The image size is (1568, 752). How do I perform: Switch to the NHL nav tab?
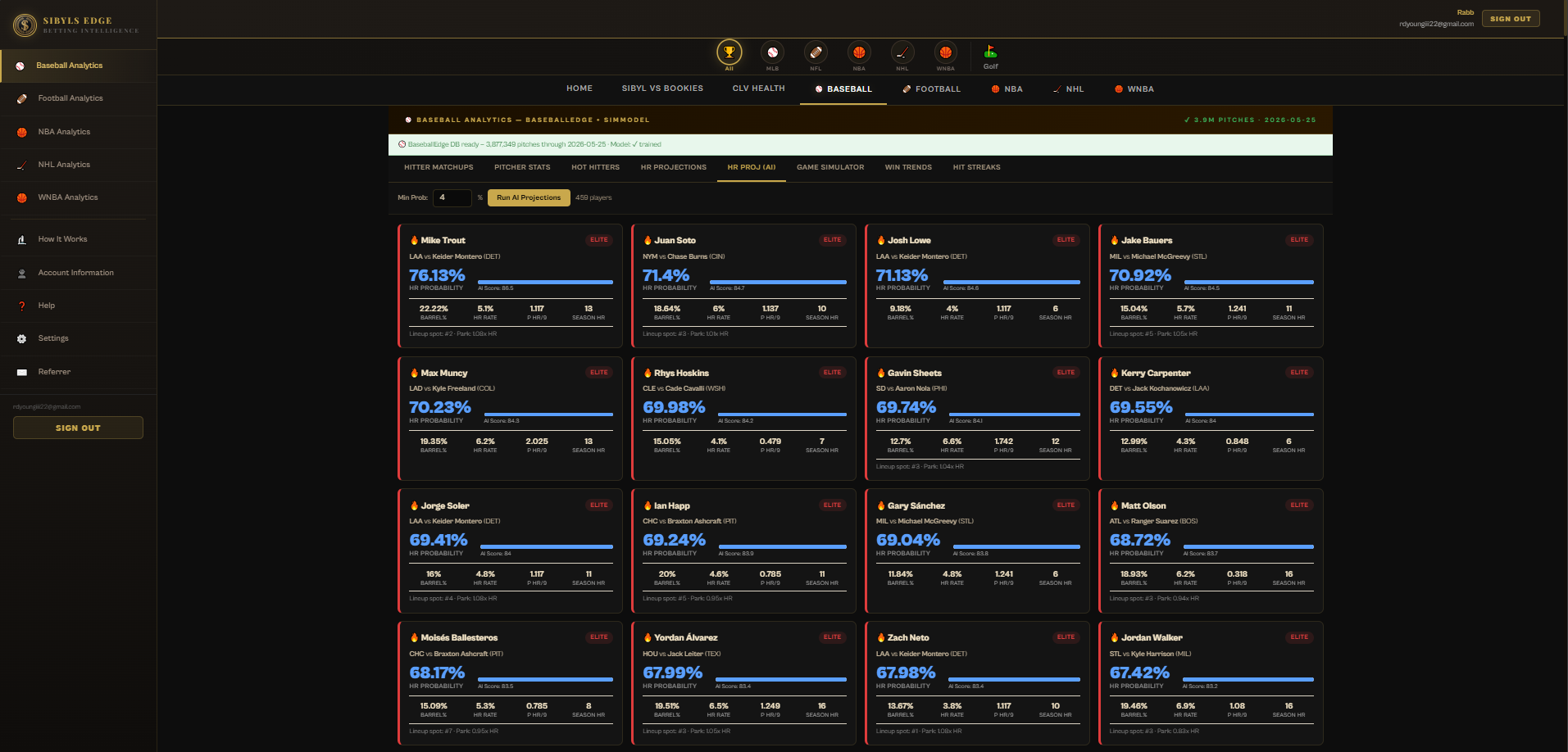(x=1068, y=88)
